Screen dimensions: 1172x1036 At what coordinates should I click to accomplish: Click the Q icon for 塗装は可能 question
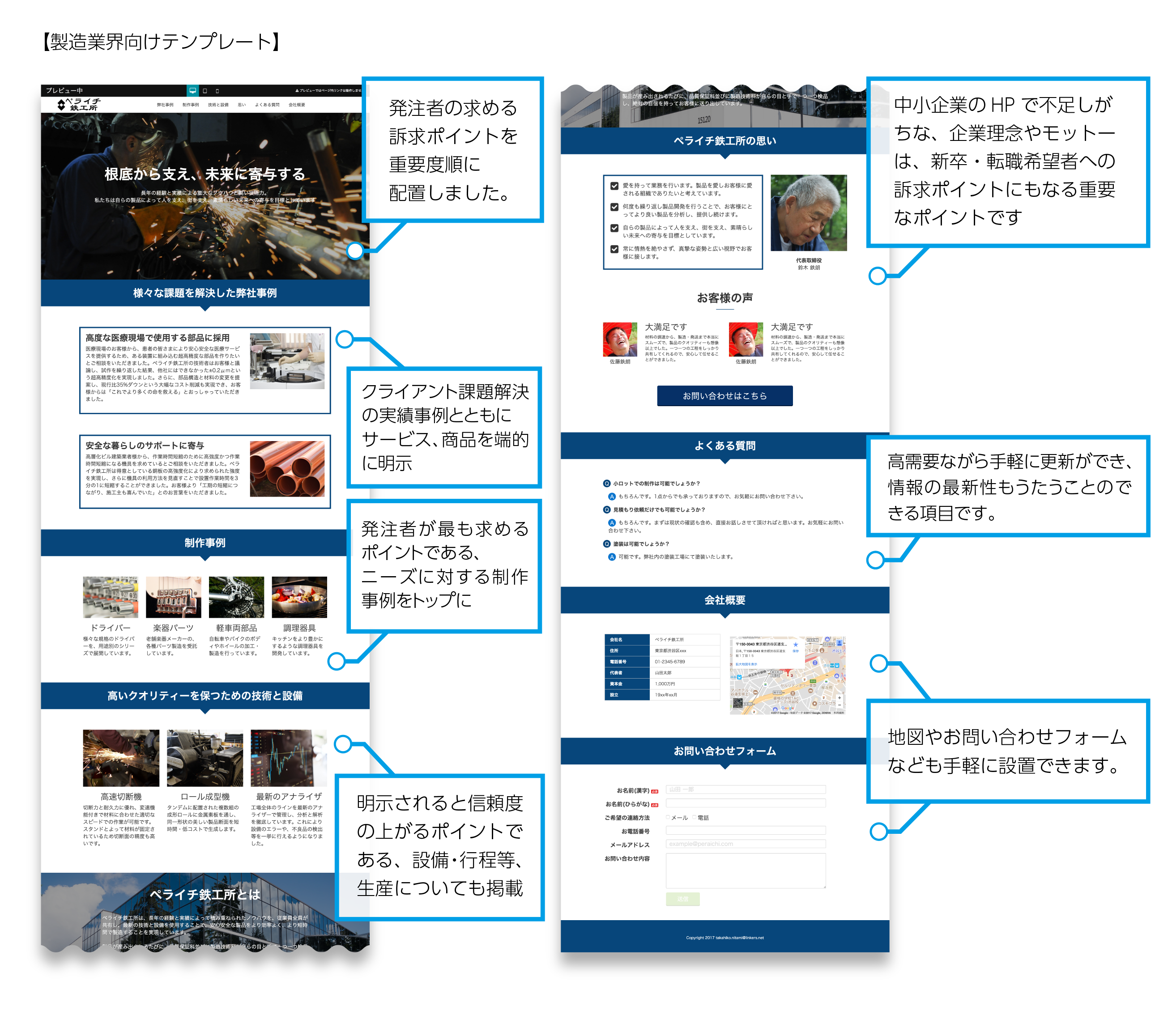pyautogui.click(x=607, y=544)
